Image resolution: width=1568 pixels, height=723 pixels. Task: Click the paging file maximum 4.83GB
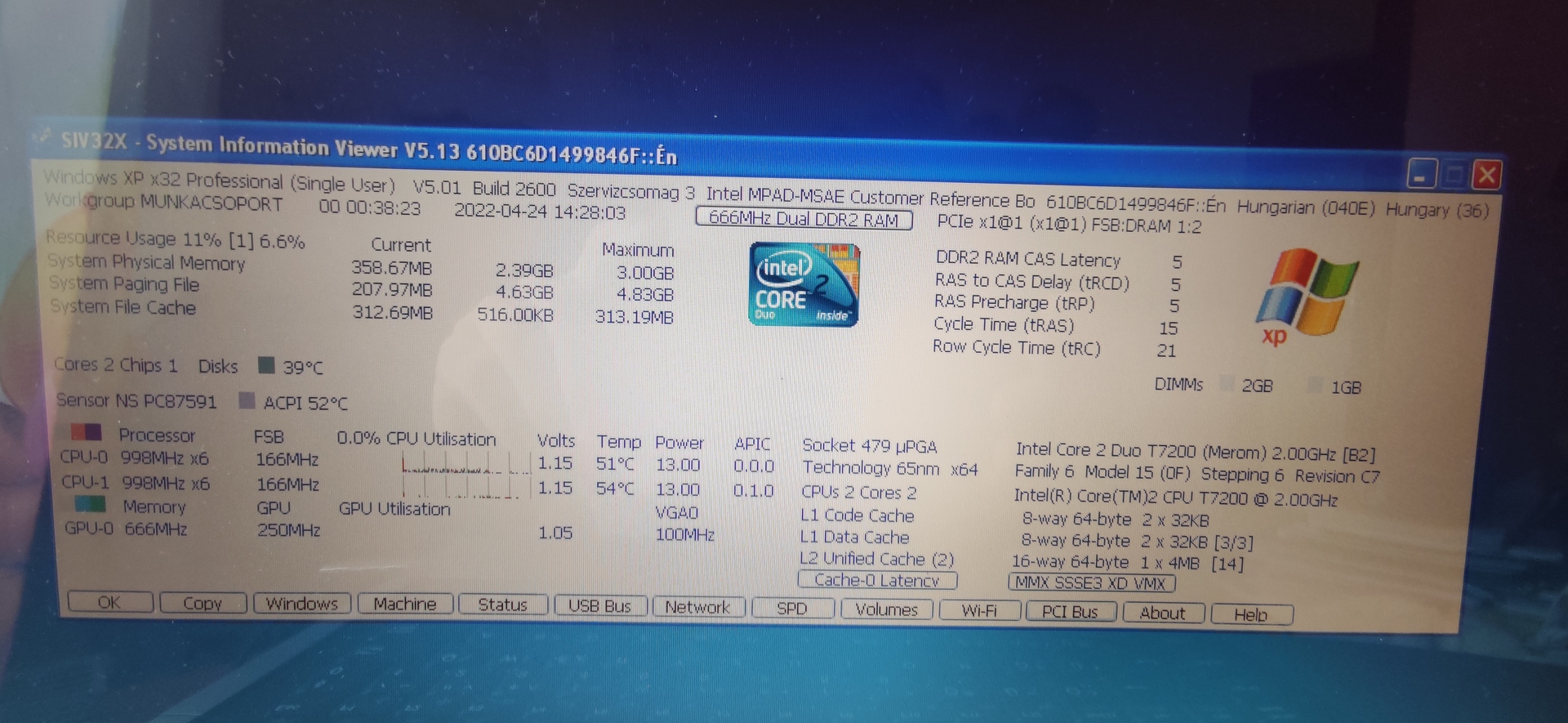[645, 294]
